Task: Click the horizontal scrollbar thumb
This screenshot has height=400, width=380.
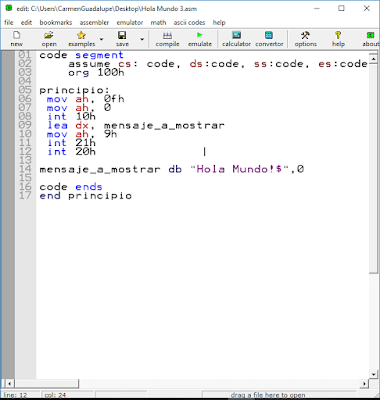Action: 46,384
